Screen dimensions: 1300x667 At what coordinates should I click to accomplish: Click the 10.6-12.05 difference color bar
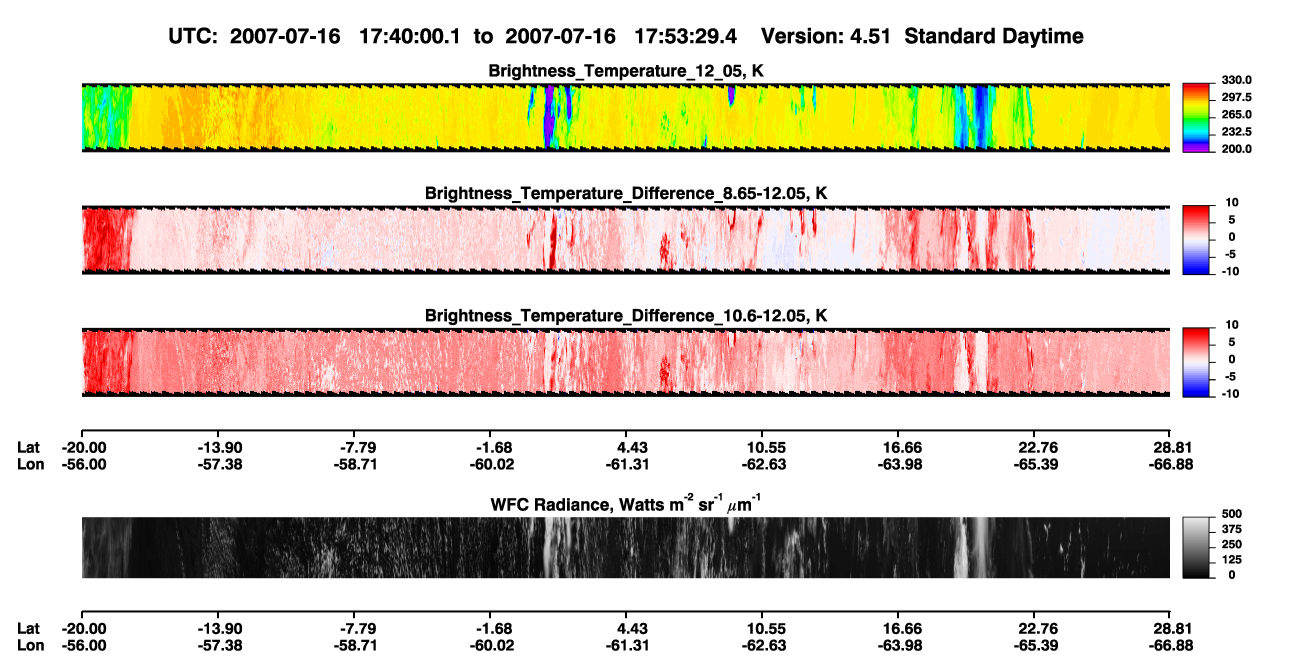coord(1196,362)
